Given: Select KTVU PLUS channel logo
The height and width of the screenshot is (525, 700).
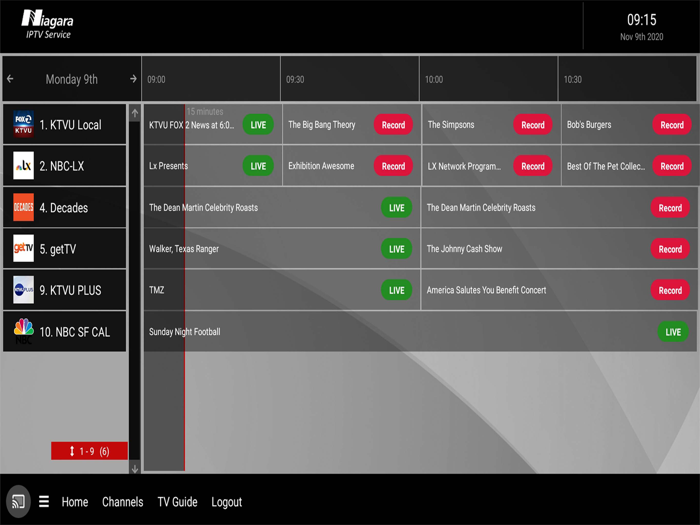Looking at the screenshot, I should point(24,290).
